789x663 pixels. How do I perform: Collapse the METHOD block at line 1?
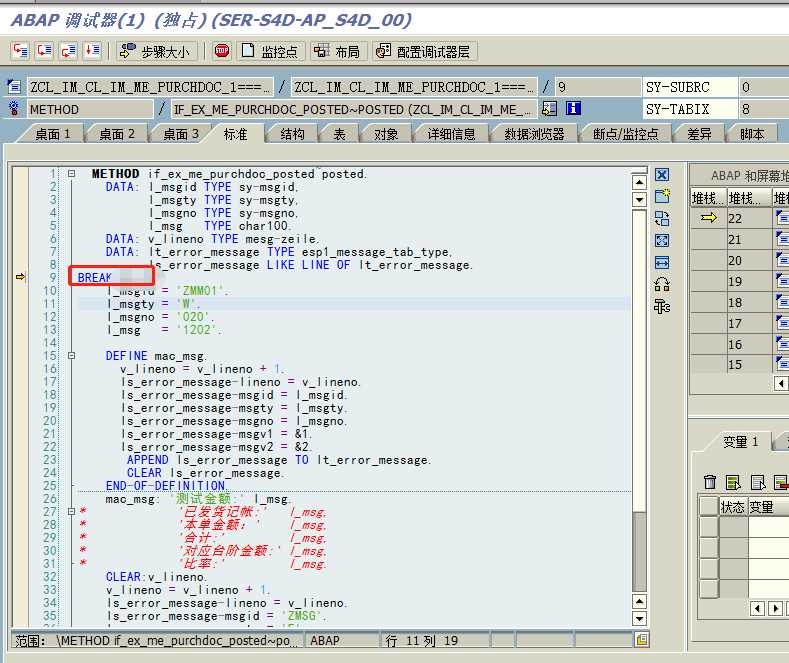(x=71, y=174)
